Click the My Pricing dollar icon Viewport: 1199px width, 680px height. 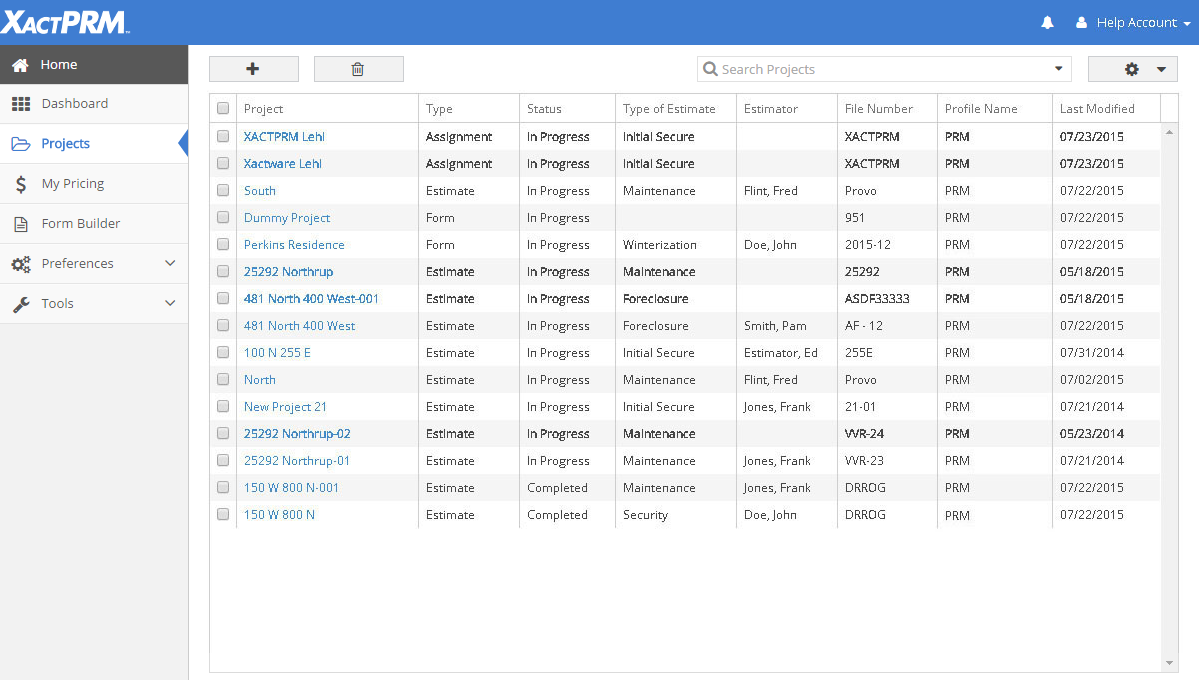(x=21, y=184)
